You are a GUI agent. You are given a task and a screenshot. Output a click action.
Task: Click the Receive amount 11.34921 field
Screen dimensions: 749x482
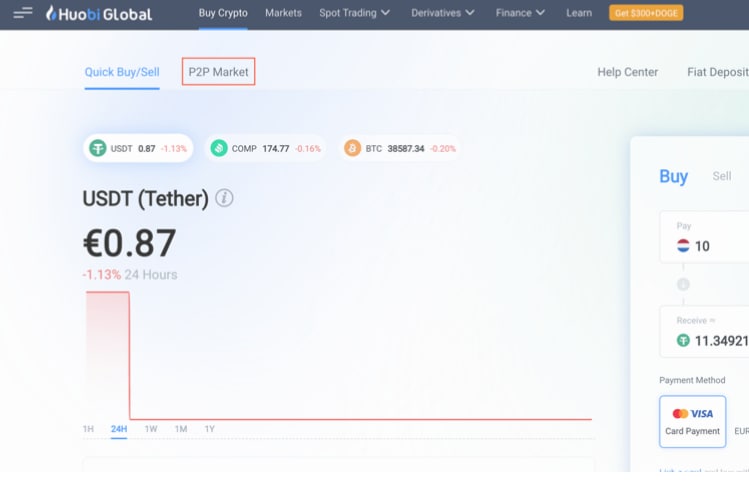pos(705,332)
